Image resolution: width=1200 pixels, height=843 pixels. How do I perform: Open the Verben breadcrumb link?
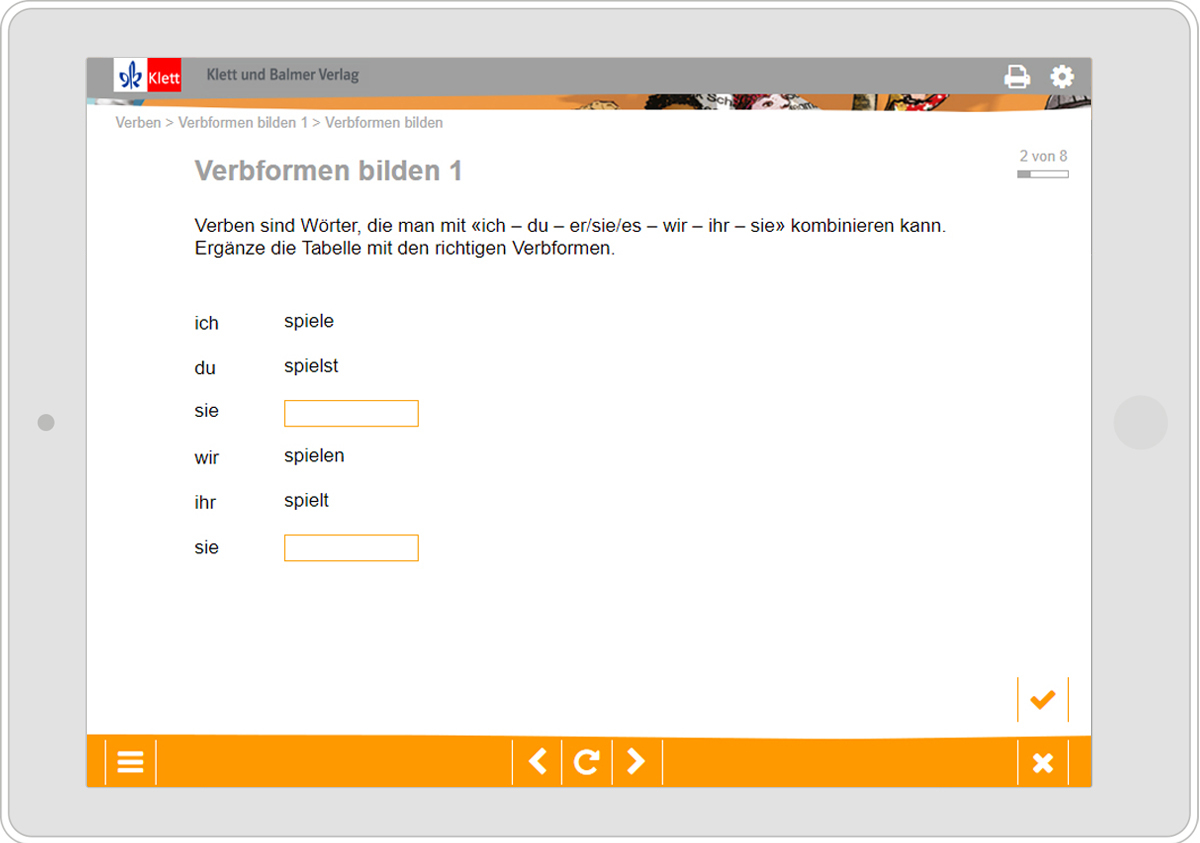click(138, 122)
